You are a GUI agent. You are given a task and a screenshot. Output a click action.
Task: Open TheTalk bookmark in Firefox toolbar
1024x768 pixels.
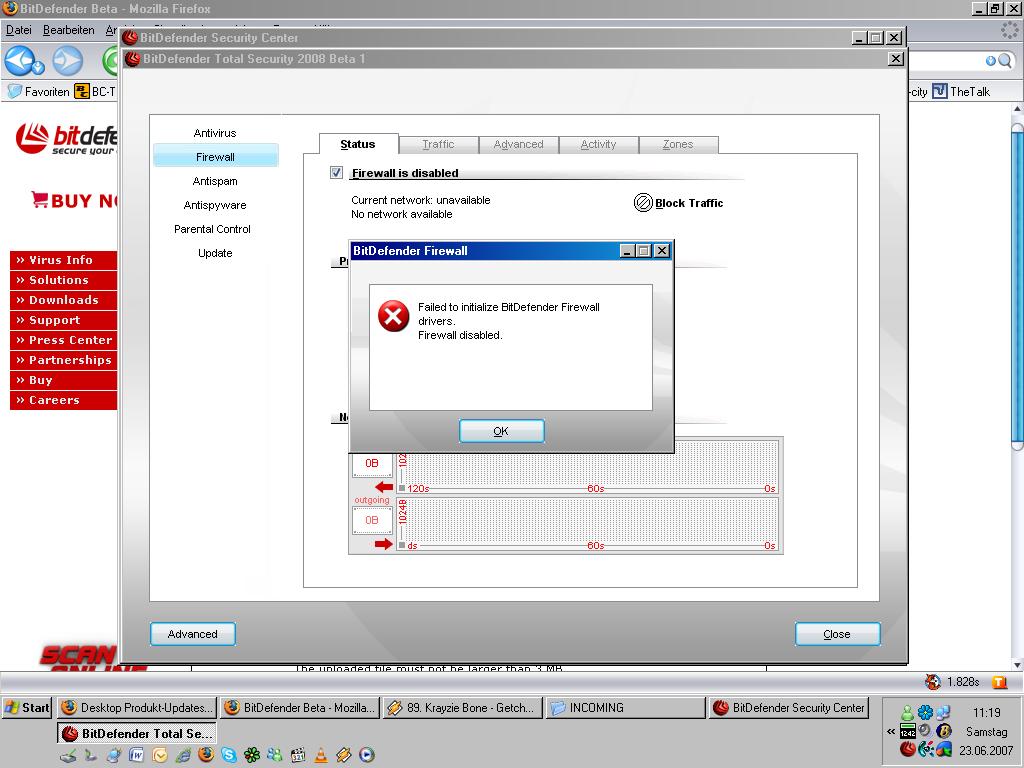click(x=961, y=91)
